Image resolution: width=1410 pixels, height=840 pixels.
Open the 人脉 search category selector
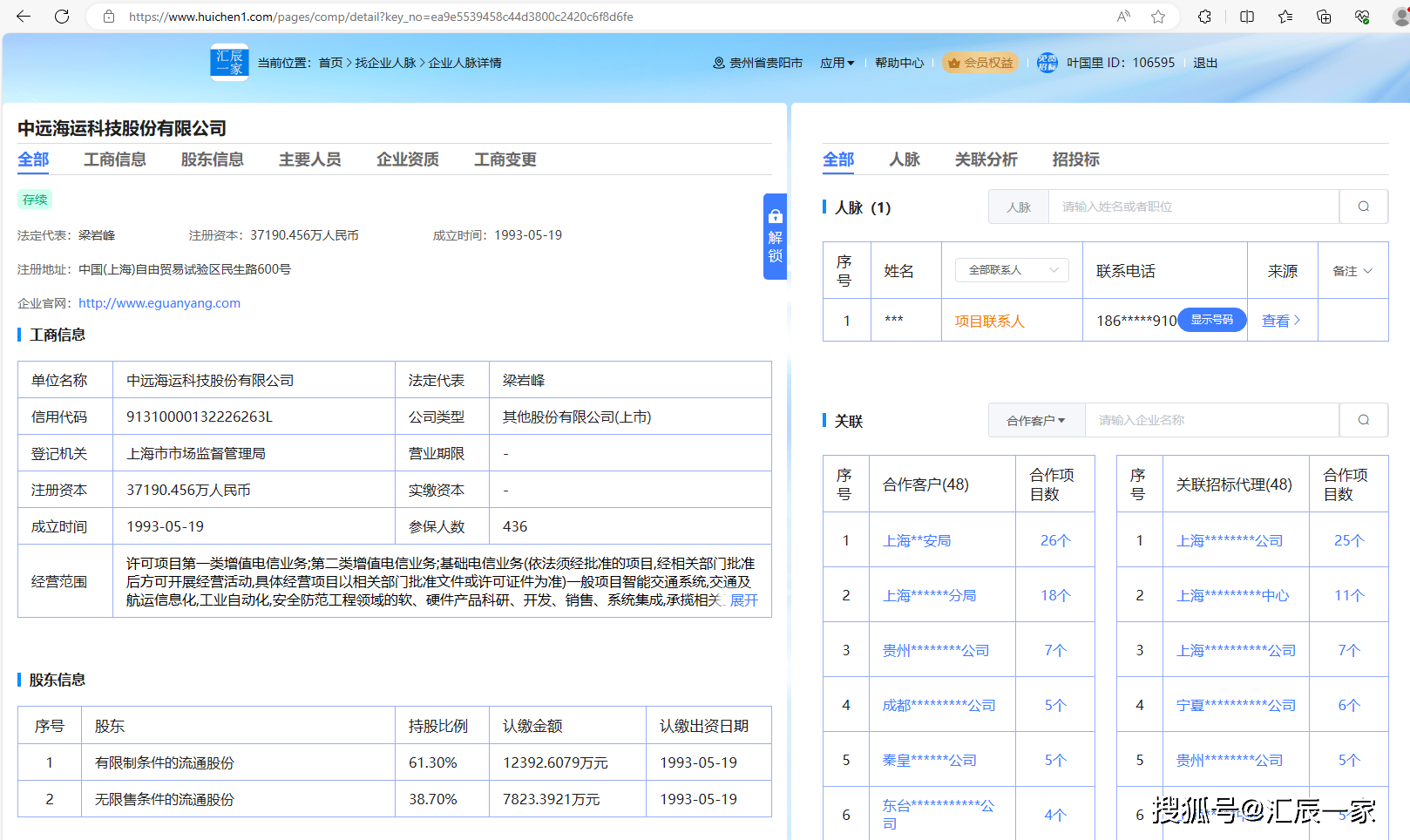point(1019,207)
